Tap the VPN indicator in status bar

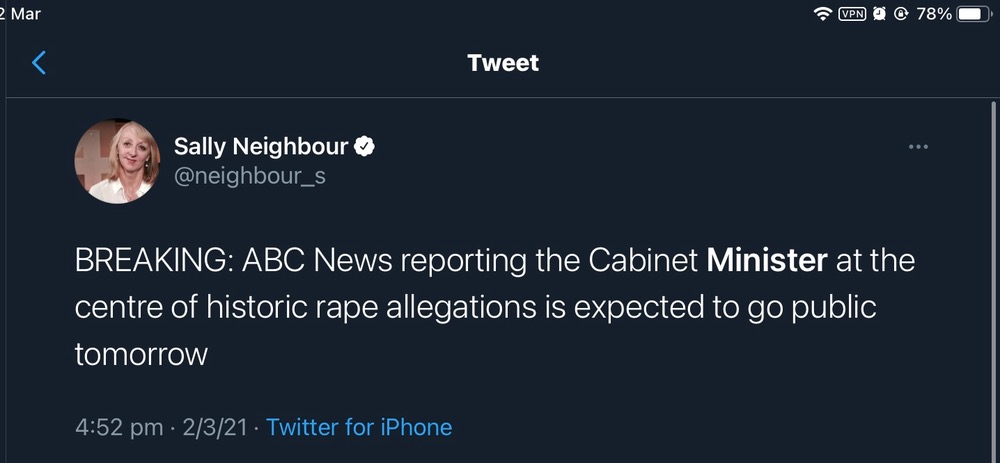pyautogui.click(x=852, y=14)
